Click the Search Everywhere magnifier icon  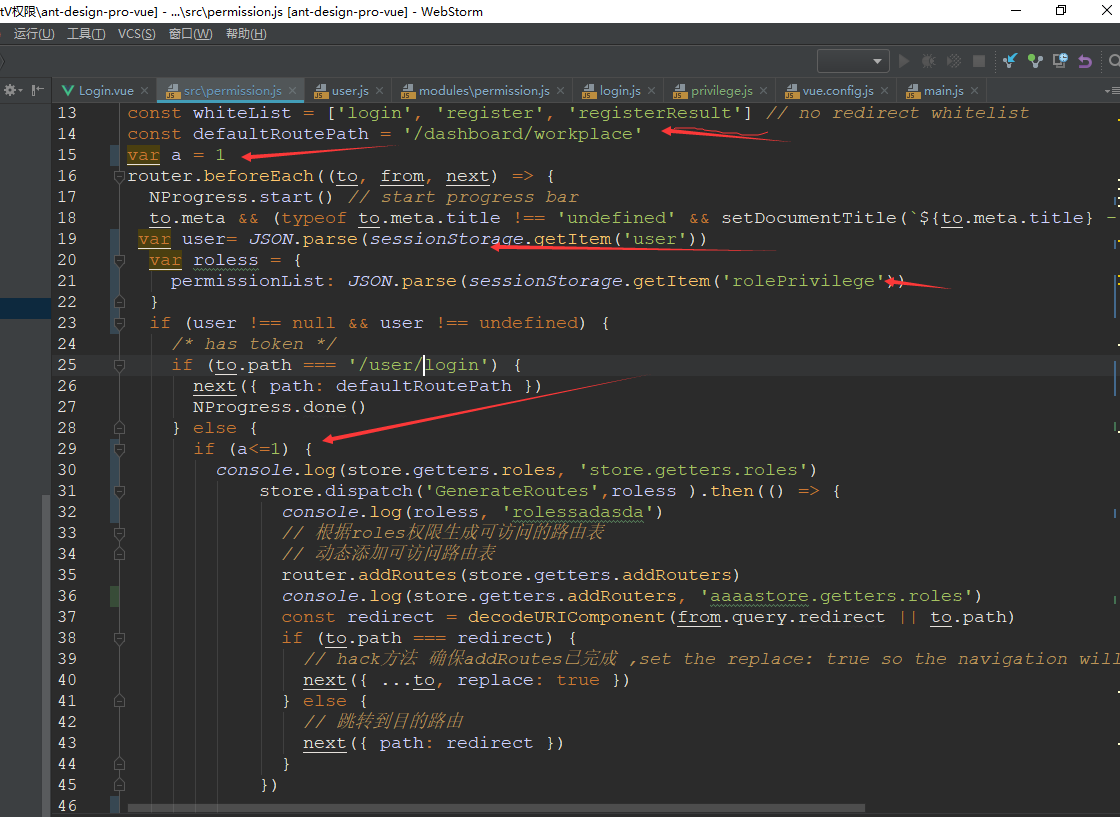pyautogui.click(x=1114, y=61)
